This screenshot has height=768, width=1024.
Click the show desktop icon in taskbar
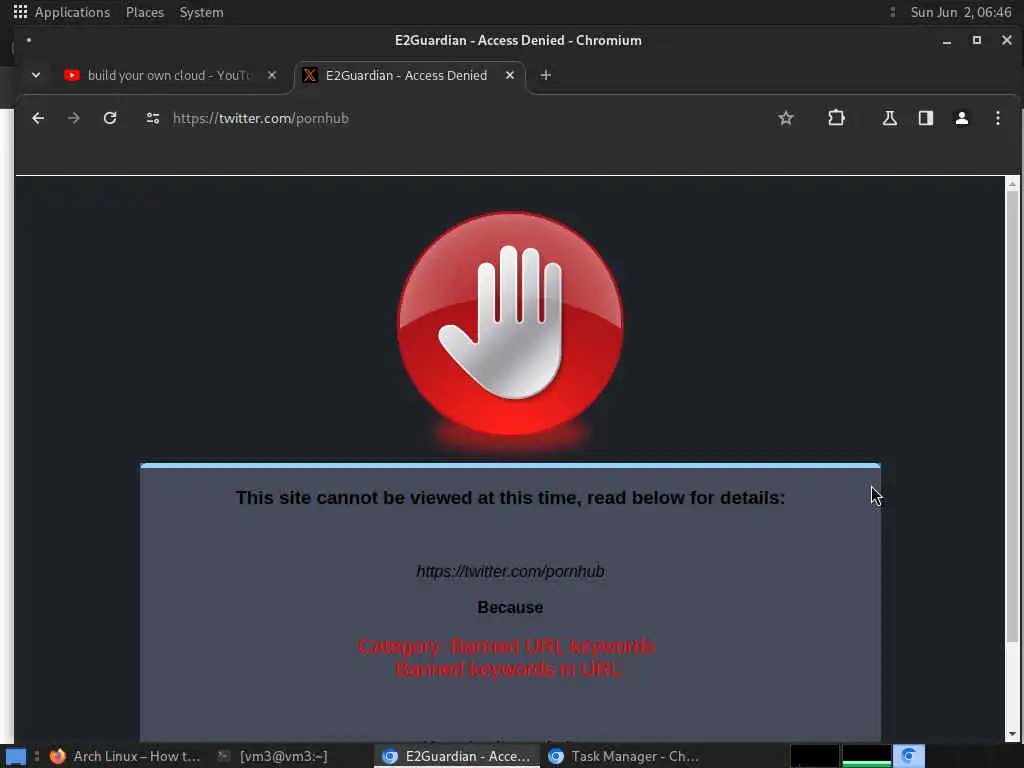pos(16,757)
